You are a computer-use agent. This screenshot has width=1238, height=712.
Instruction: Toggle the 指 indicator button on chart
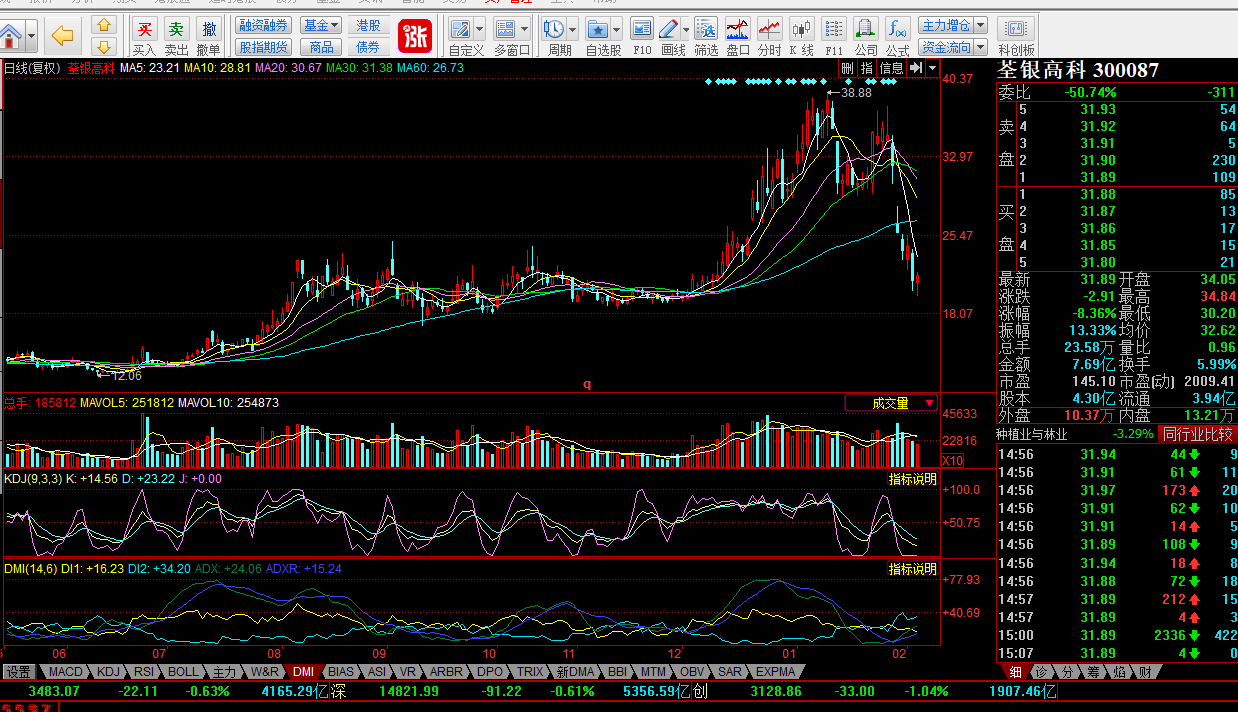pyautogui.click(x=866, y=68)
